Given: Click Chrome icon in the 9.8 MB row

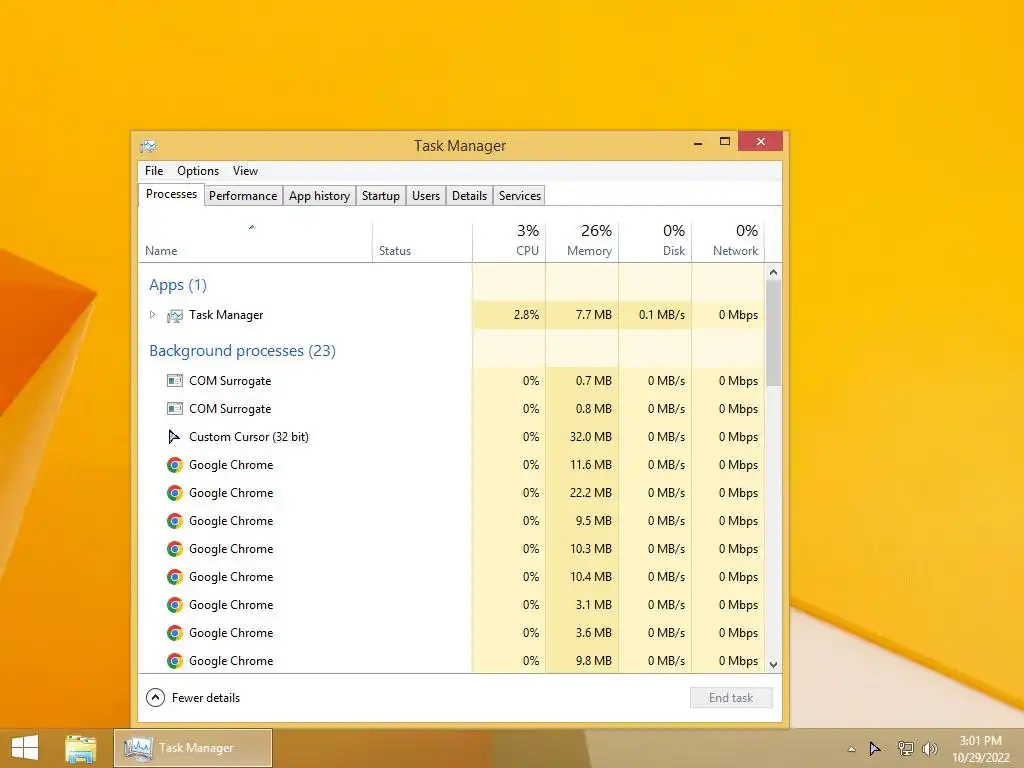Looking at the screenshot, I should coord(174,661).
